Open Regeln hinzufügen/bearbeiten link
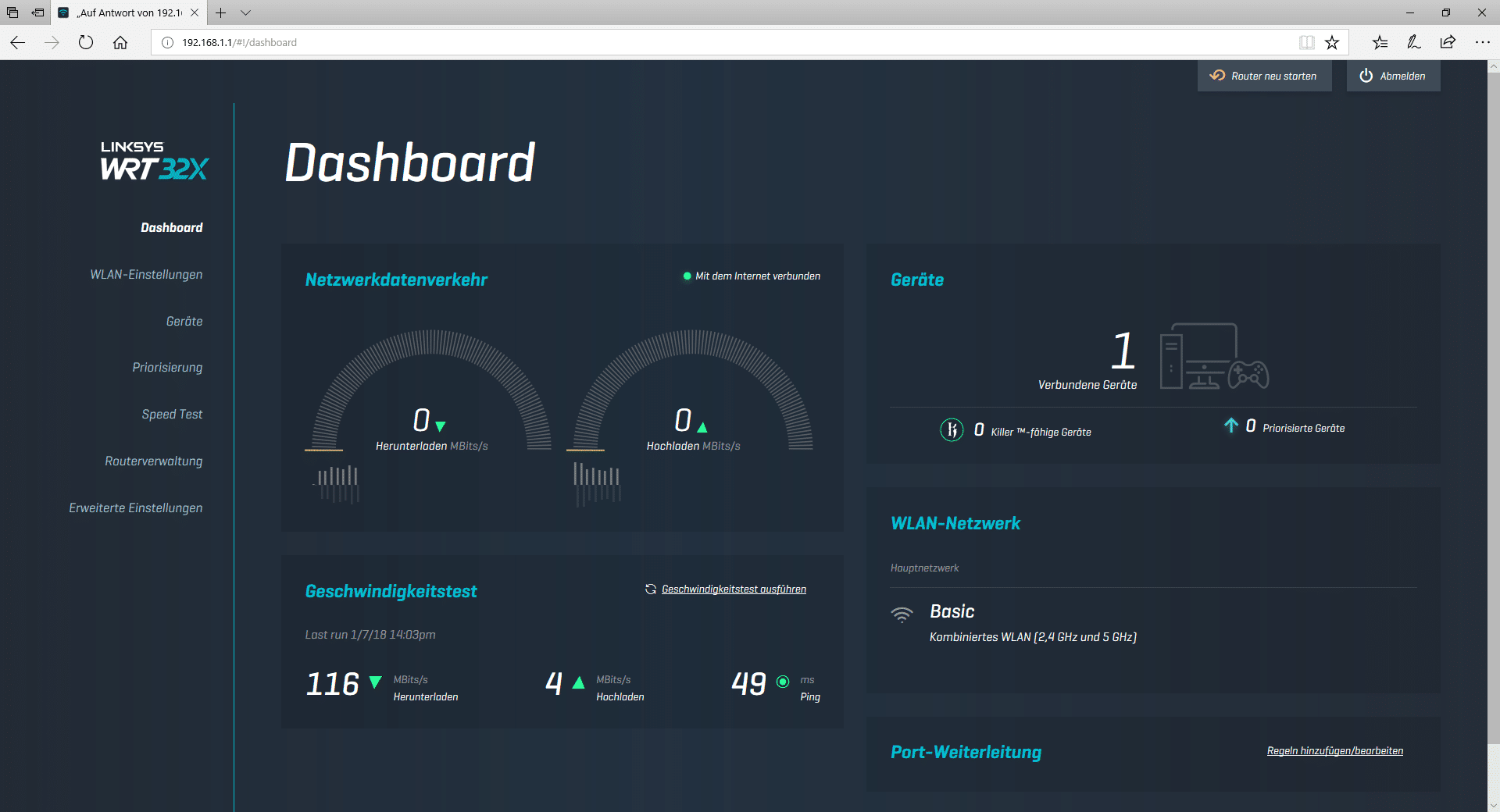Viewport: 1500px width, 812px height. point(1334,751)
